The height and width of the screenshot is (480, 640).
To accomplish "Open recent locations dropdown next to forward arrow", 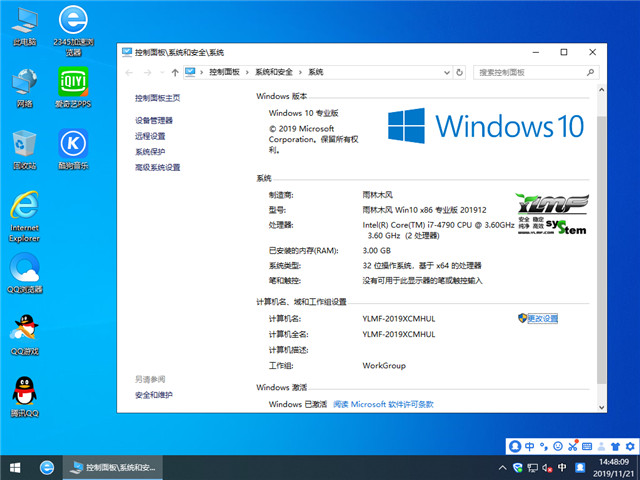I will coord(162,73).
